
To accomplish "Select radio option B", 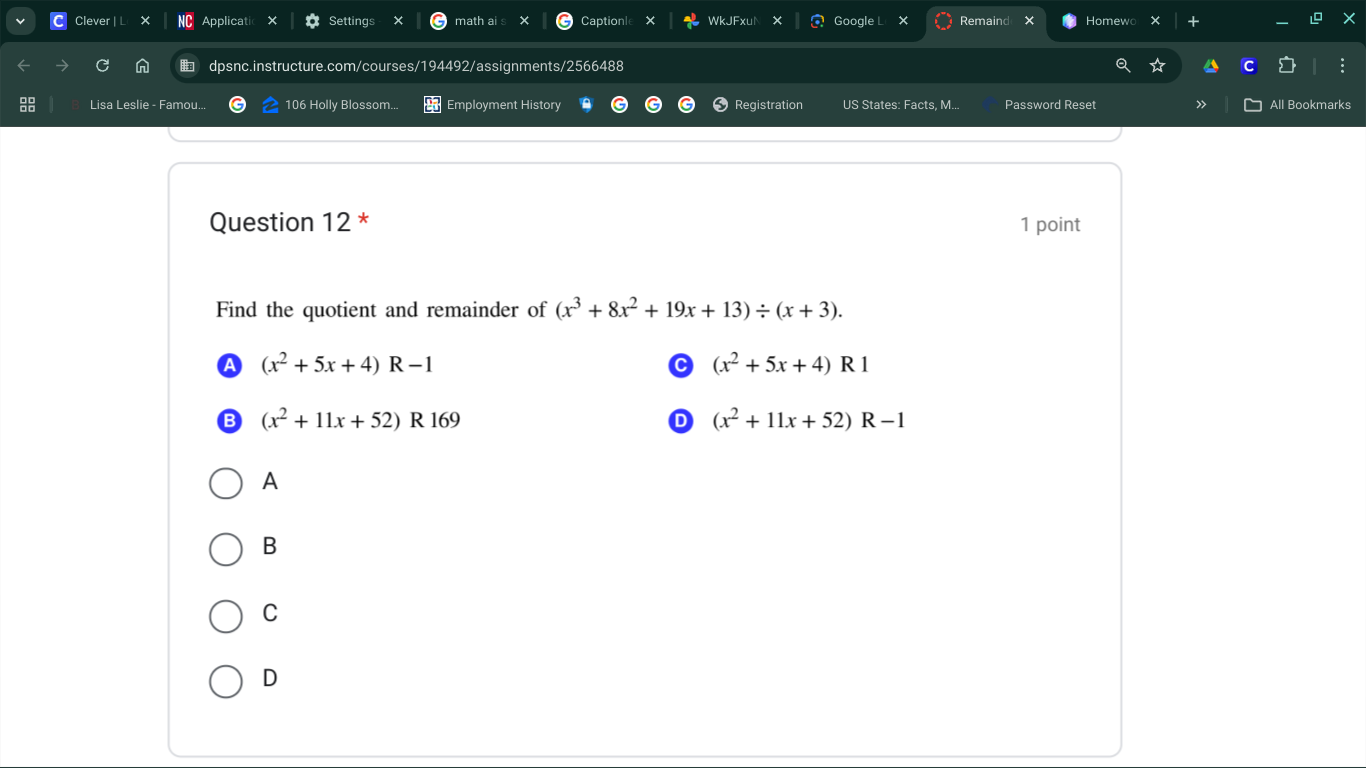I will coord(226,549).
